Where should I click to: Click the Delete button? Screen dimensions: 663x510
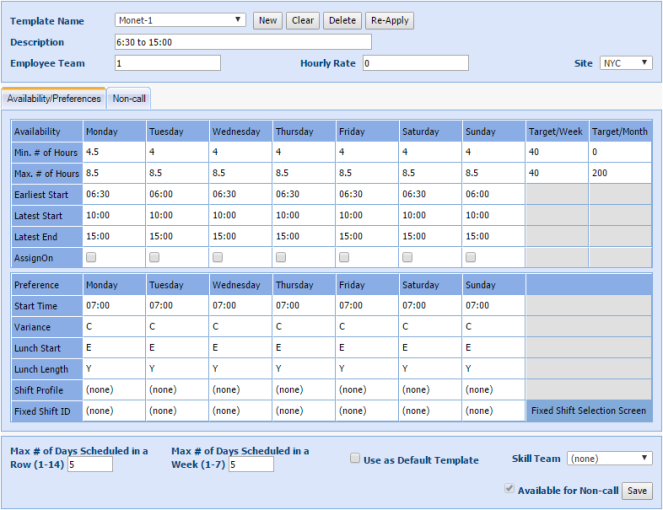[x=342, y=20]
